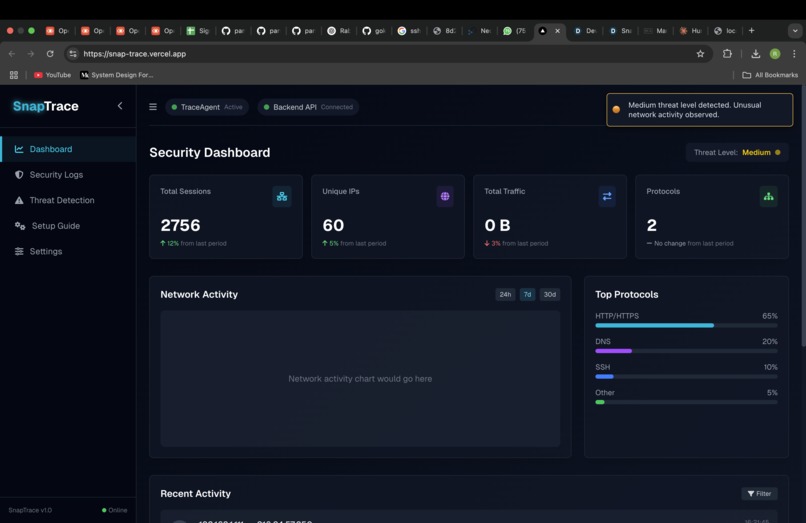Viewport: 806px width, 523px height.
Task: Click the page vertical scrollbar
Action: point(803,216)
